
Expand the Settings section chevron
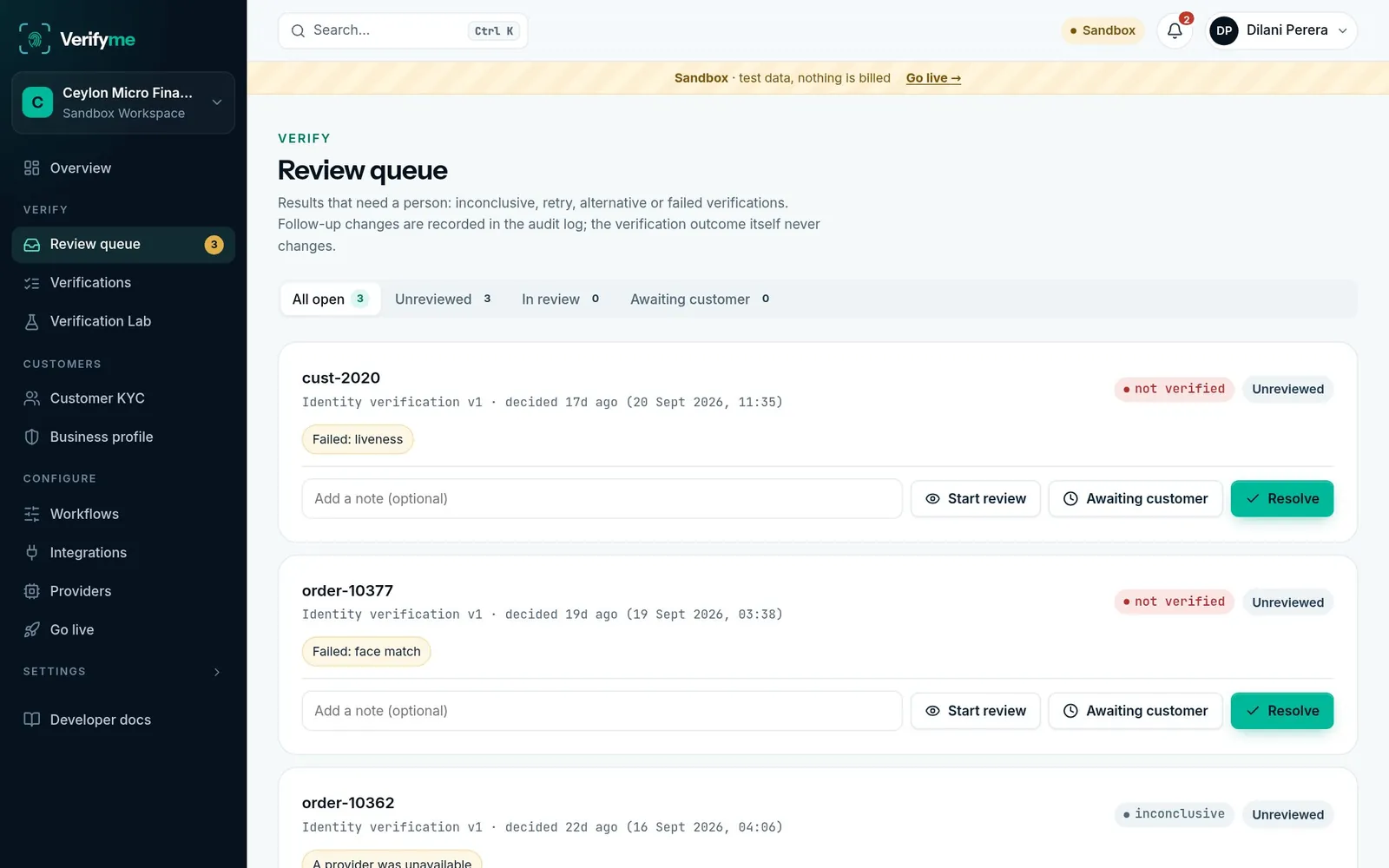217,672
